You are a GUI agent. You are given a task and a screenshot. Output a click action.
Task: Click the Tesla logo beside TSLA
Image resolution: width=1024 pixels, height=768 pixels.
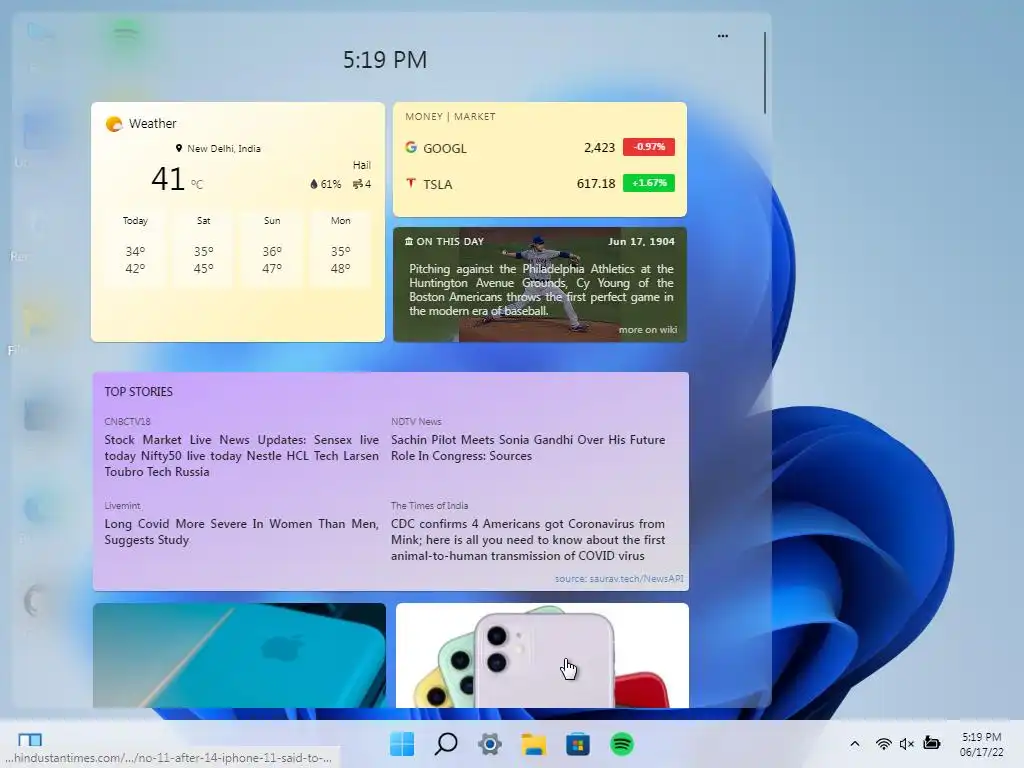[x=411, y=184]
